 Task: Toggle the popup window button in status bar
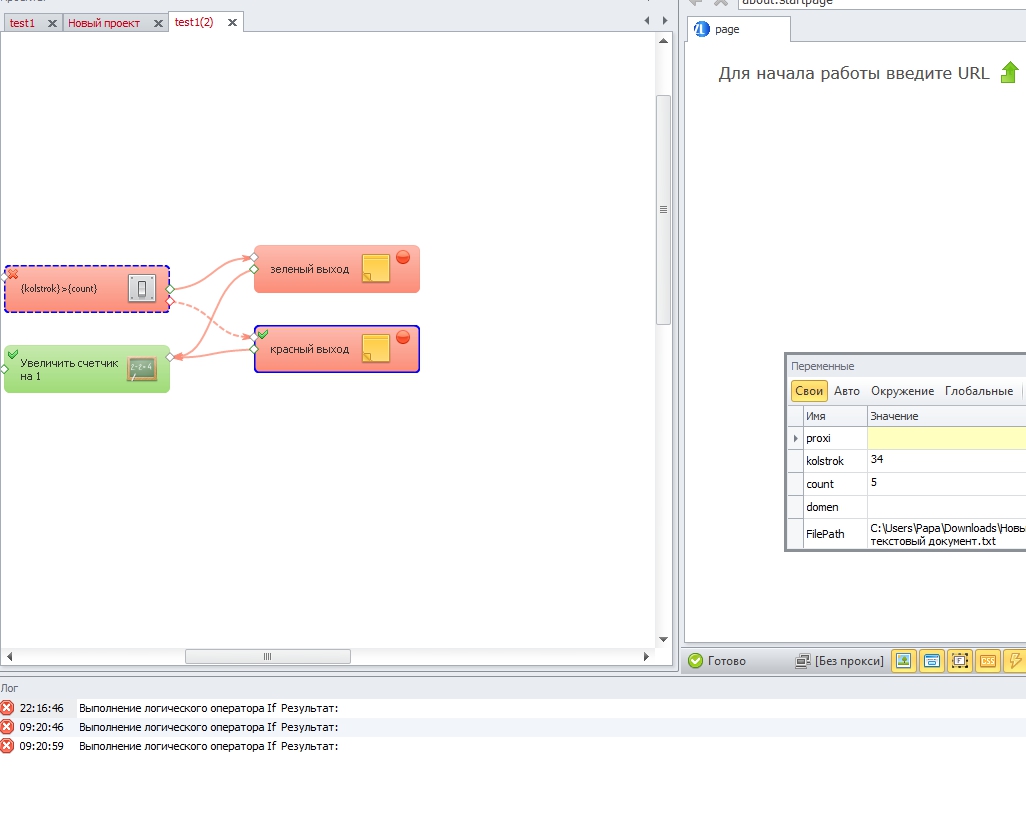[x=932, y=661]
